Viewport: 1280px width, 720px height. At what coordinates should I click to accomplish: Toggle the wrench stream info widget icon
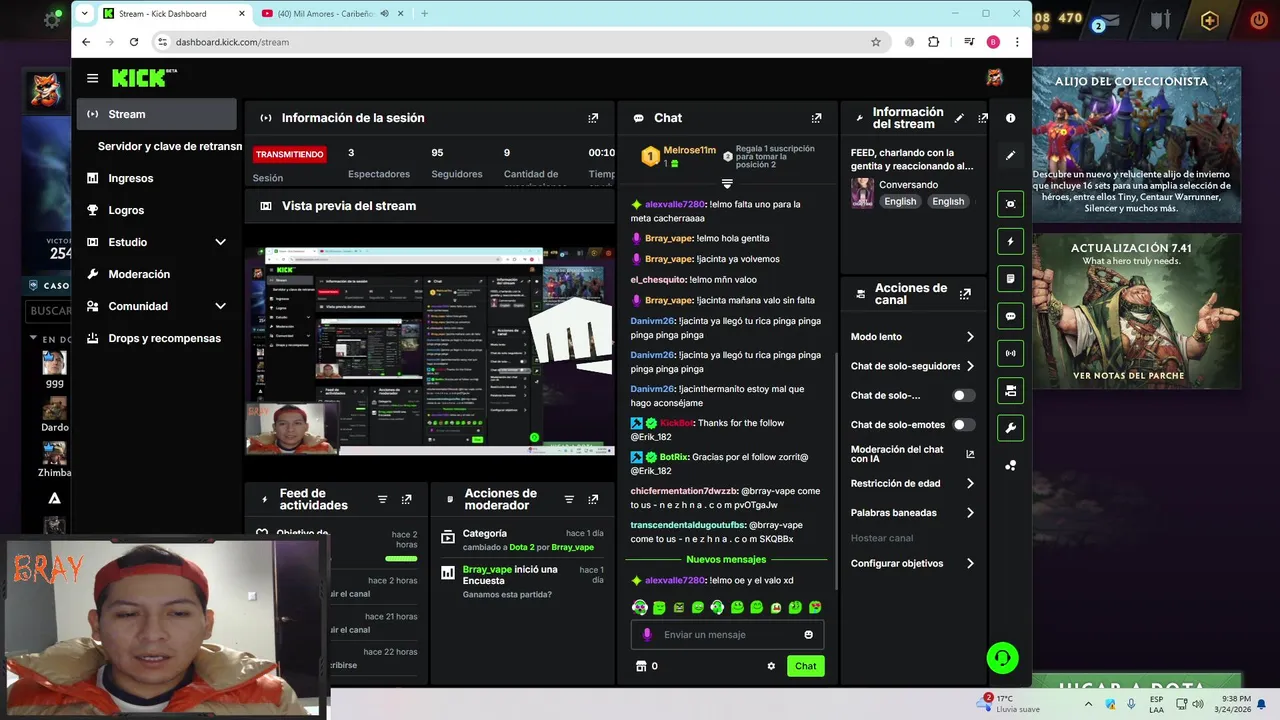(x=1010, y=428)
